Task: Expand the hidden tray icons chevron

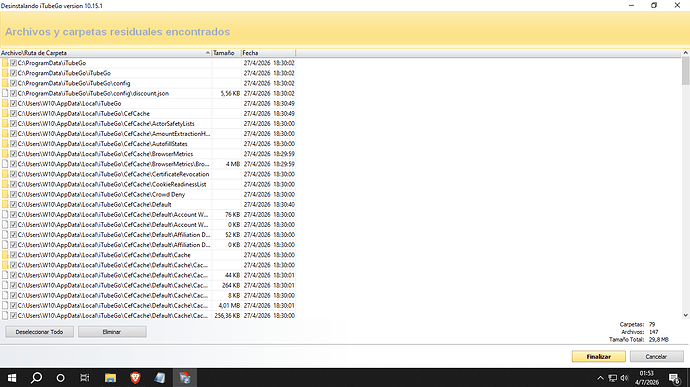Action: click(x=600, y=378)
